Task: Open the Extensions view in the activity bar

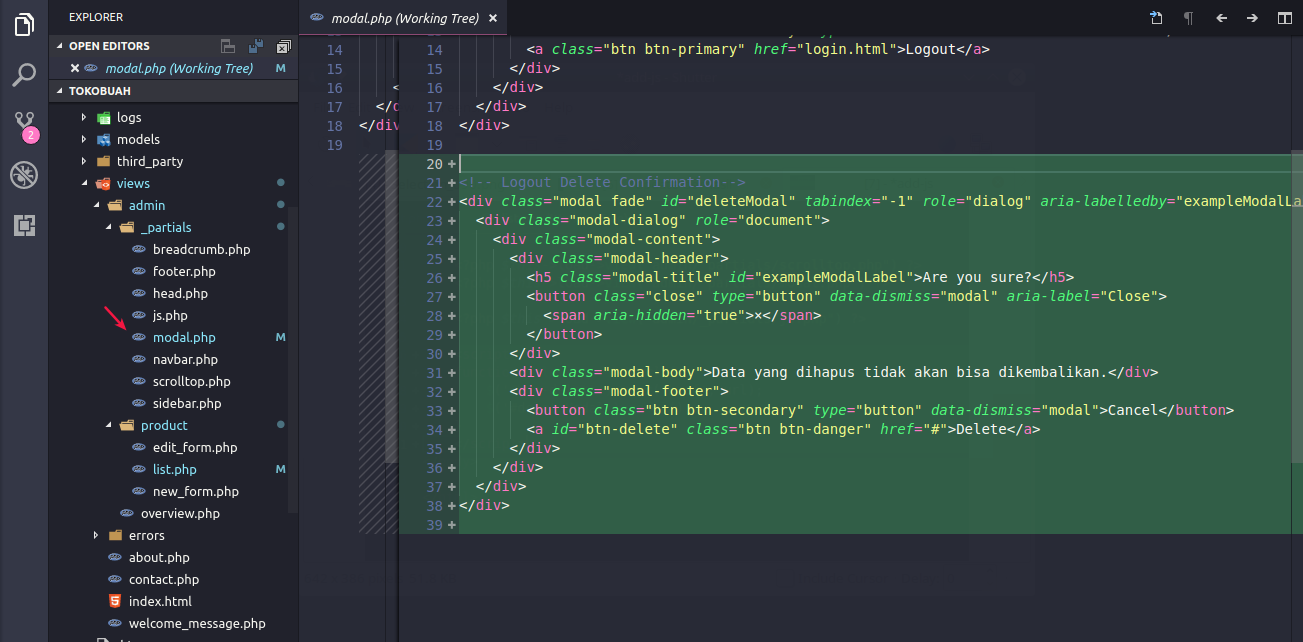Action: coord(24,225)
